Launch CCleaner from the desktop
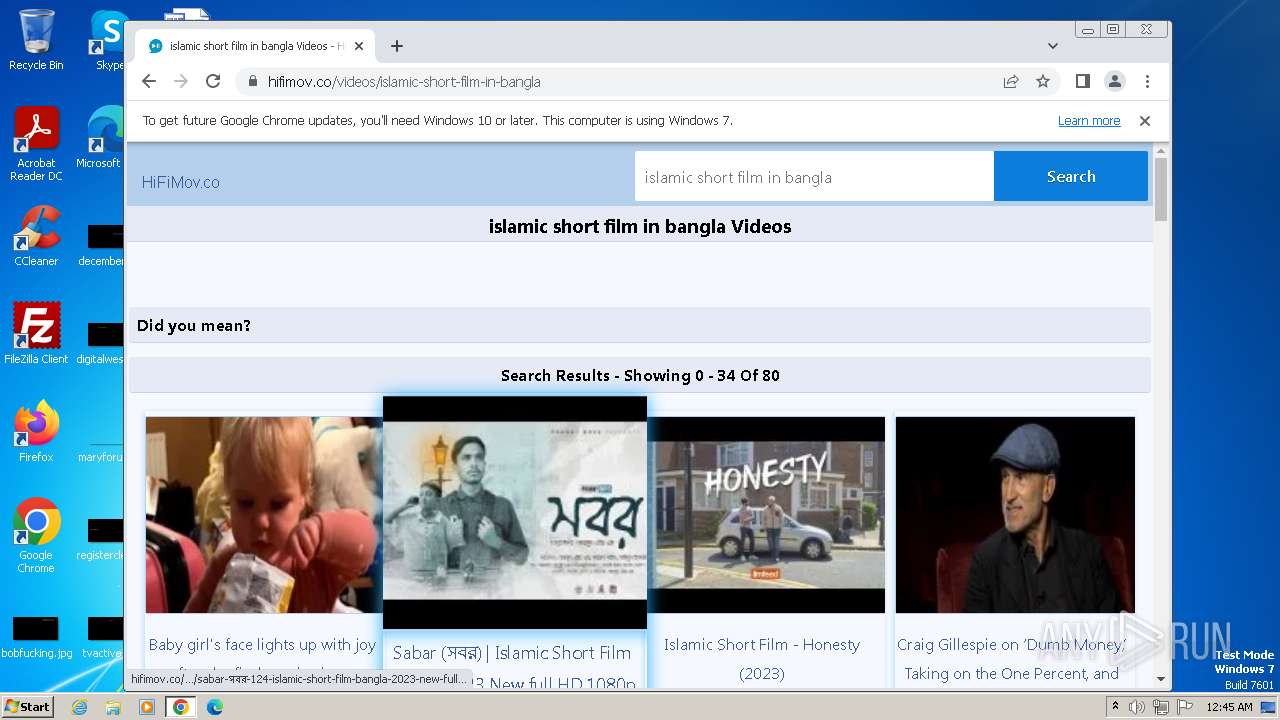Image resolution: width=1280 pixels, height=720 pixels. [36, 237]
